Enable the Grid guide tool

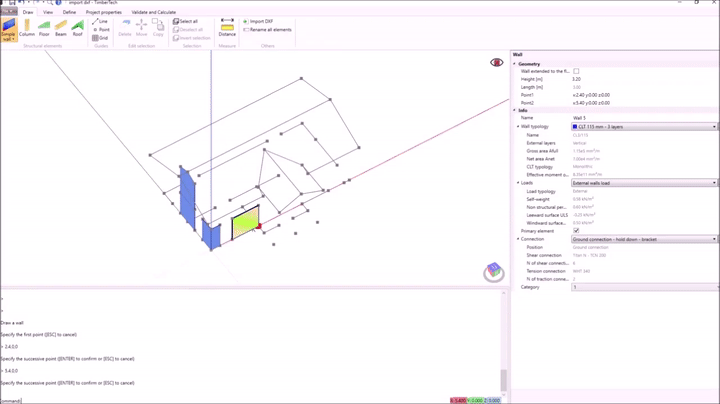[101, 38]
